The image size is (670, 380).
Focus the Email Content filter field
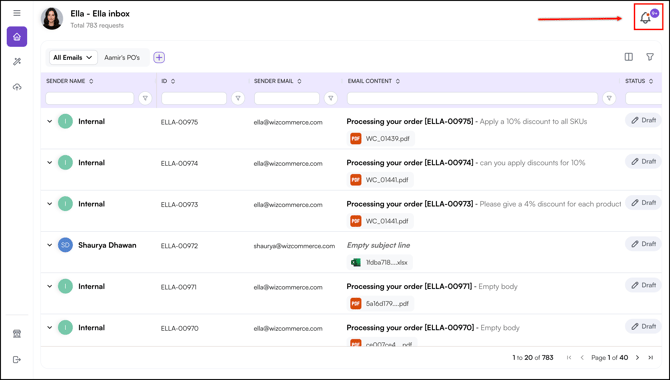tap(473, 98)
